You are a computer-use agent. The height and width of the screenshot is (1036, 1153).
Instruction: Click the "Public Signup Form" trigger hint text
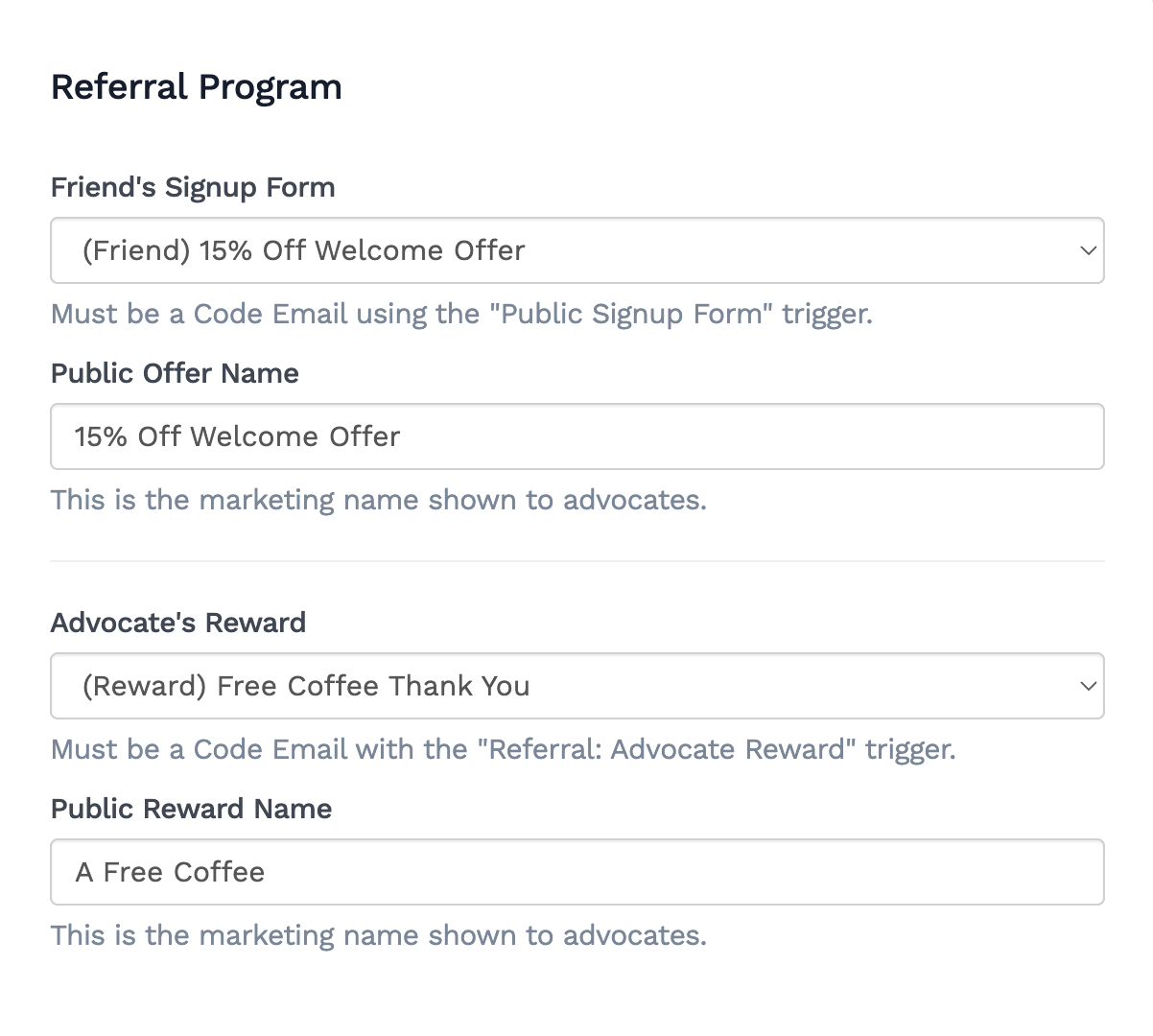[461, 314]
